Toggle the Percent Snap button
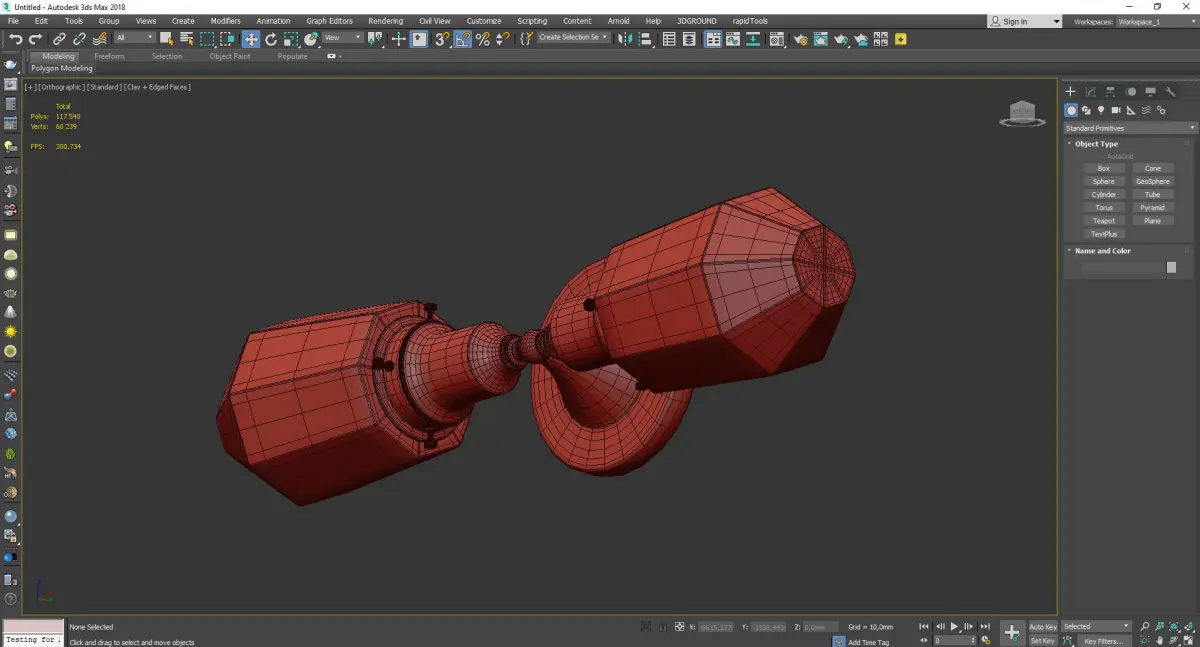1200x647 pixels. tap(483, 39)
